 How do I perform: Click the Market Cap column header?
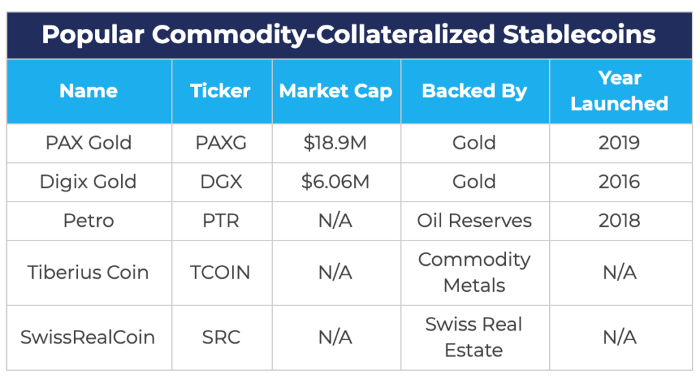[x=336, y=91]
